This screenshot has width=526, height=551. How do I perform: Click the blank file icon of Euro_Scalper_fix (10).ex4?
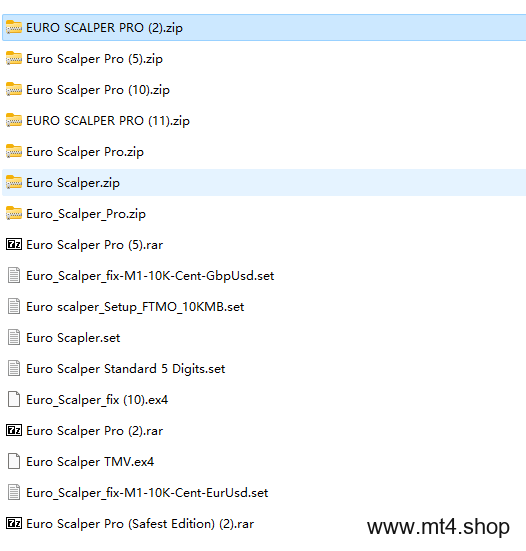click(14, 399)
